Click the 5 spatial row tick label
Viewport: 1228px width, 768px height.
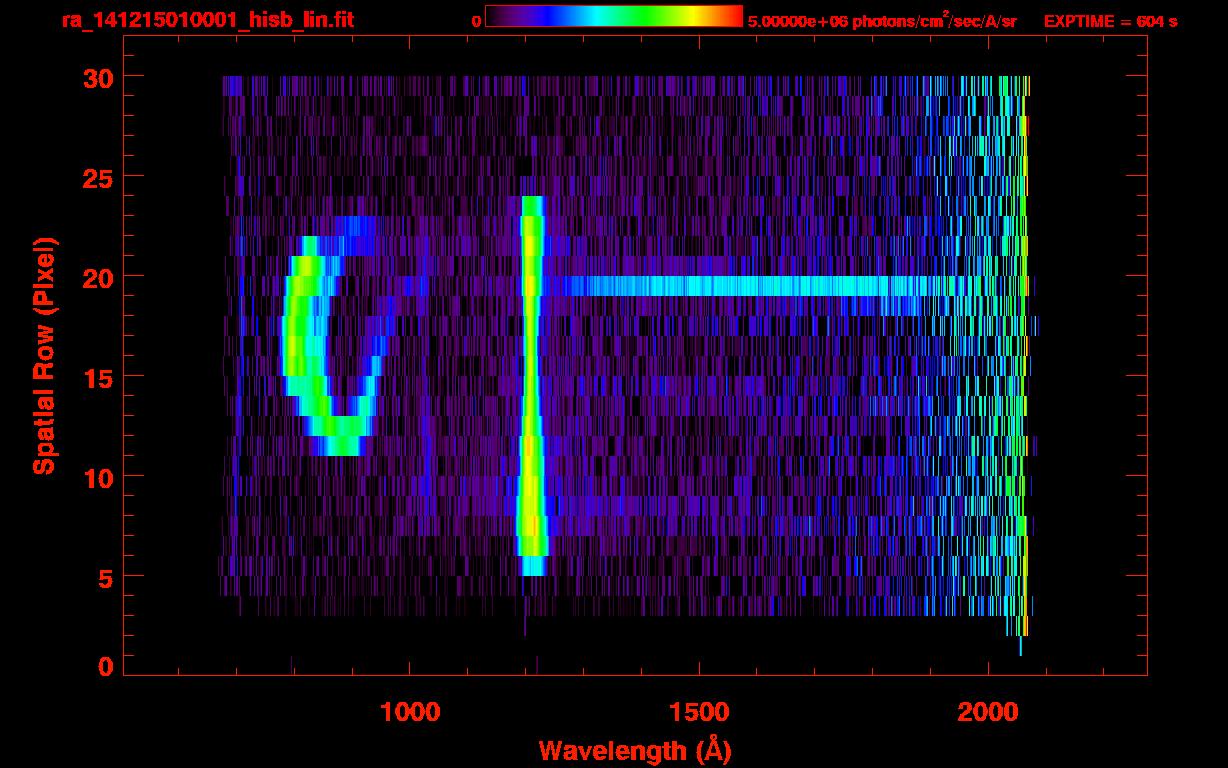click(106, 577)
